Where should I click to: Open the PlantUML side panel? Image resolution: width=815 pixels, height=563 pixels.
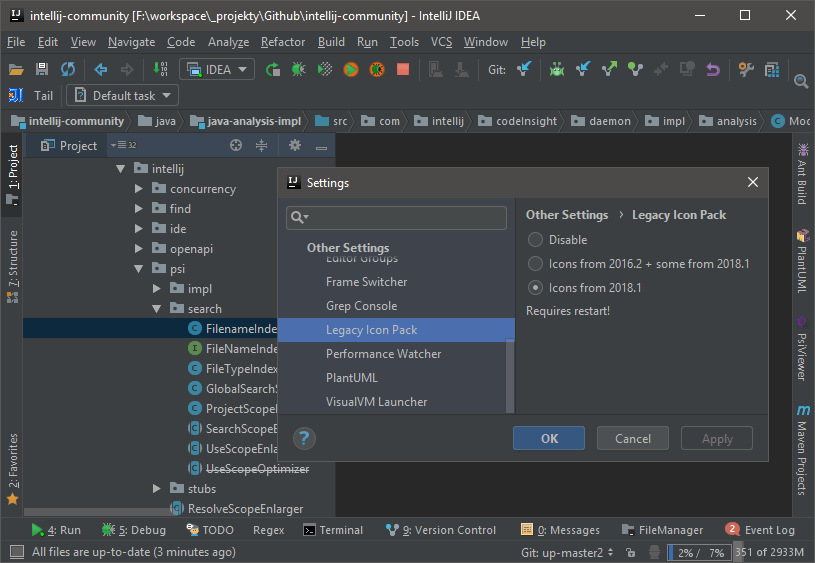pos(803,261)
